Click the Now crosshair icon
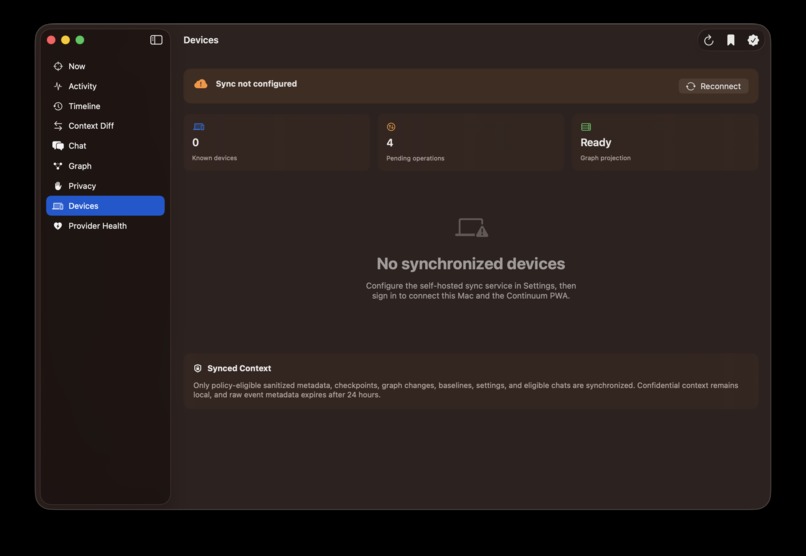 click(x=58, y=66)
